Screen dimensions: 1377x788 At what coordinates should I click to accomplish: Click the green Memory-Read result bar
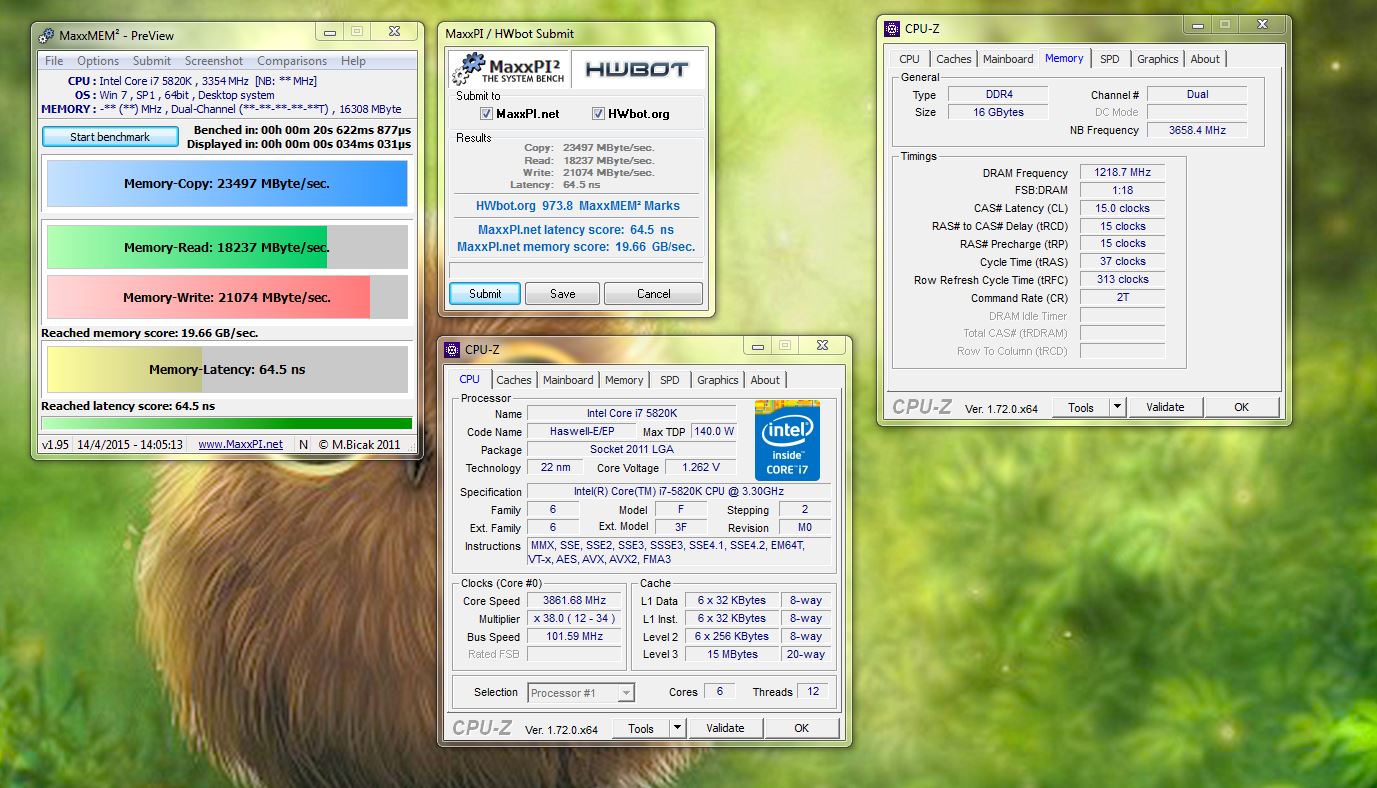(227, 247)
